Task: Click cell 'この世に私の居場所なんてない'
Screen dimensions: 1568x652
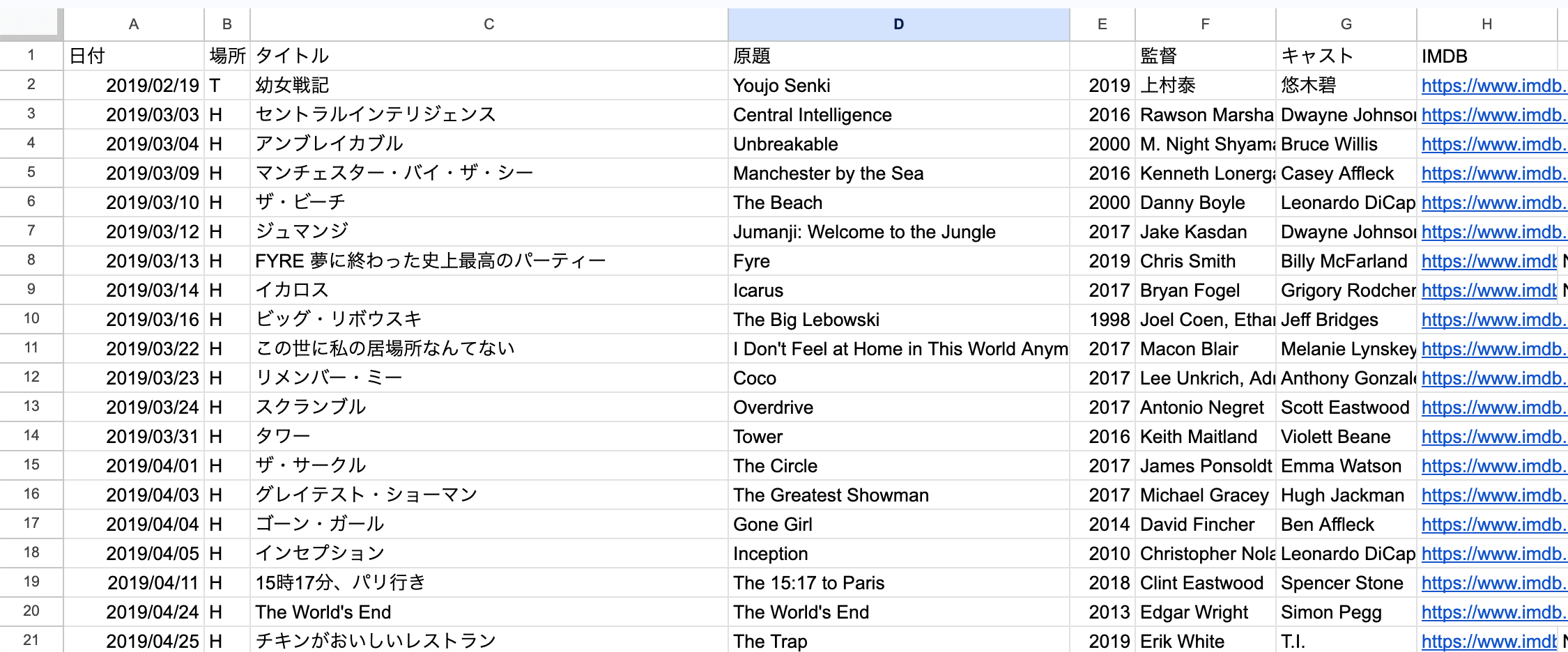Action: click(489, 349)
